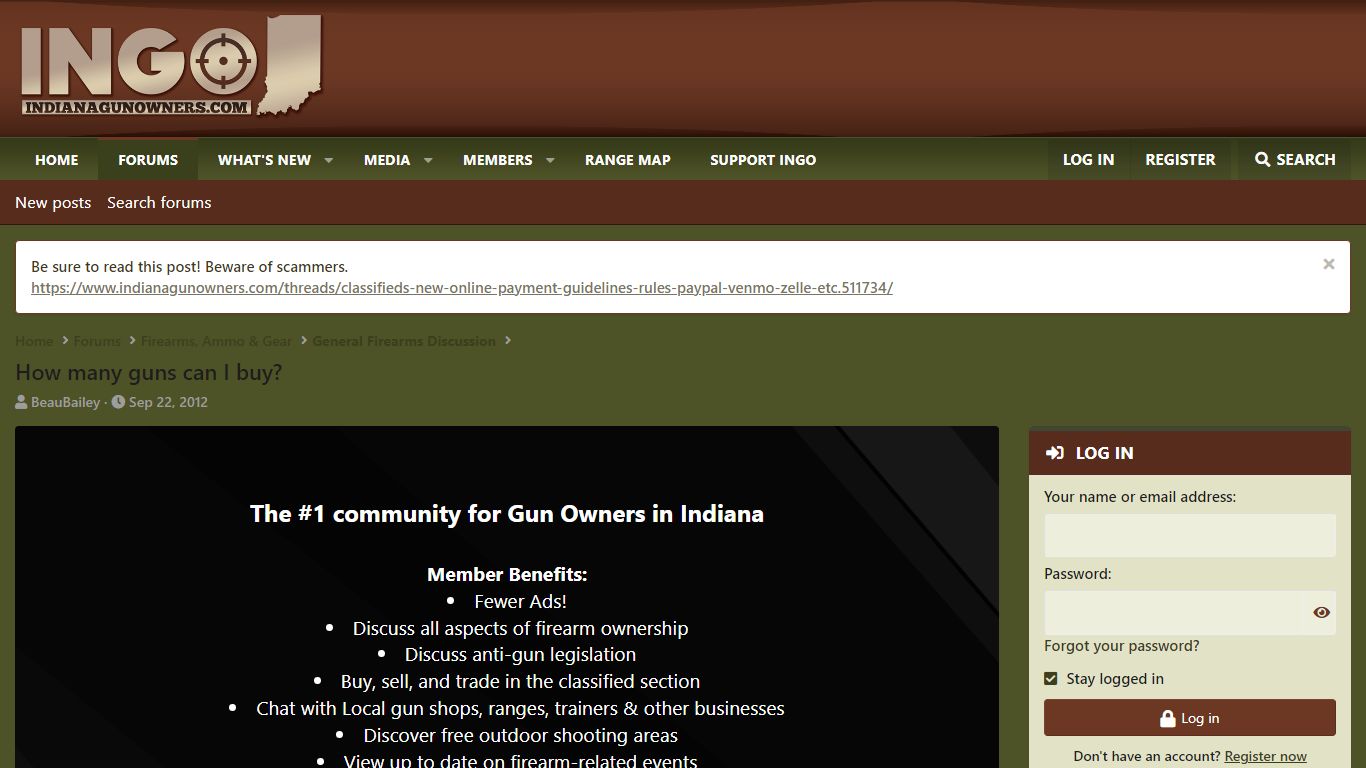The width and height of the screenshot is (1366, 768).
Task: Go to WHAT'S NEW section
Action: point(264,160)
